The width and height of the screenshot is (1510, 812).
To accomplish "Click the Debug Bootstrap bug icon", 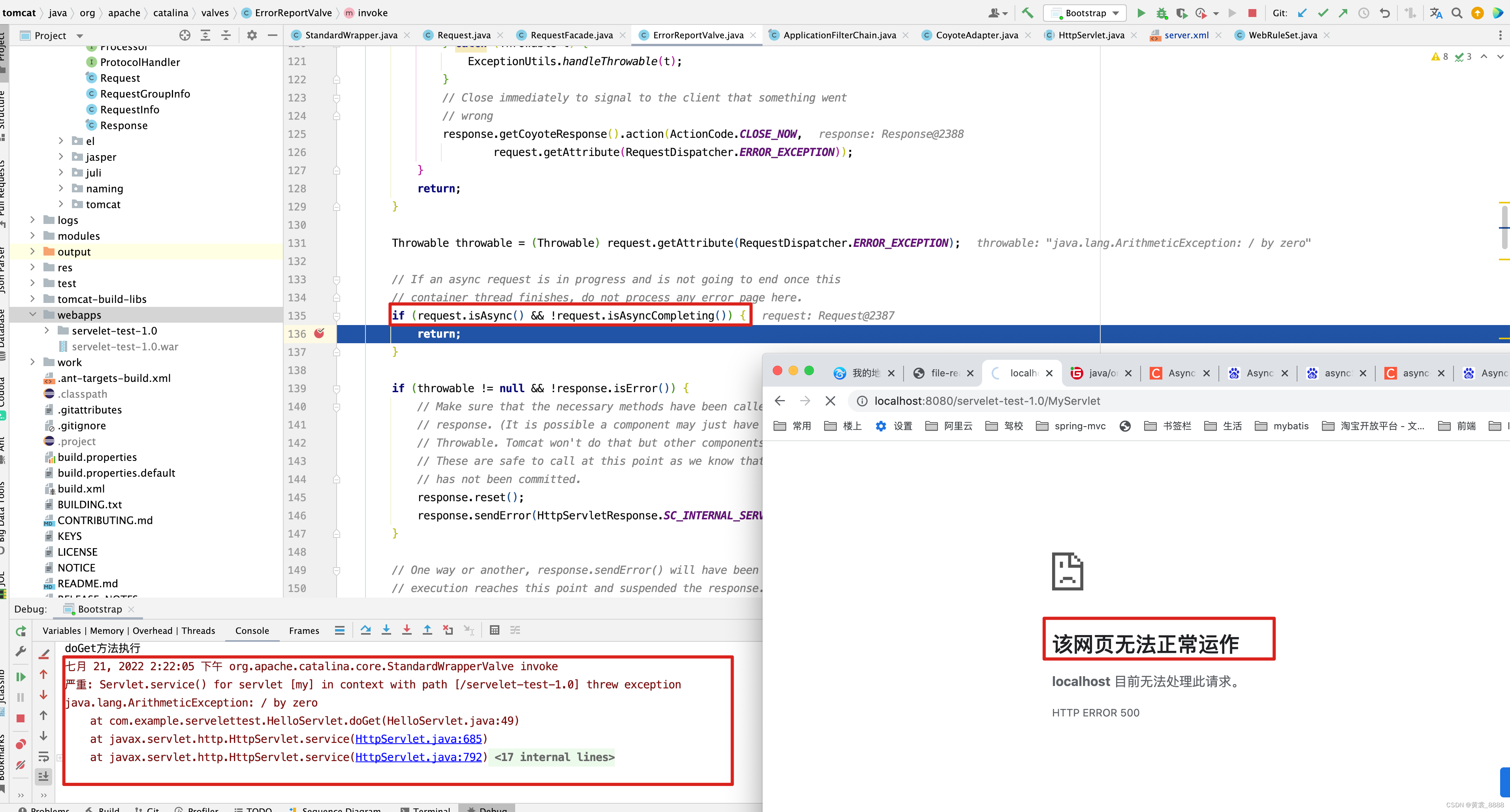I will 1161,13.
